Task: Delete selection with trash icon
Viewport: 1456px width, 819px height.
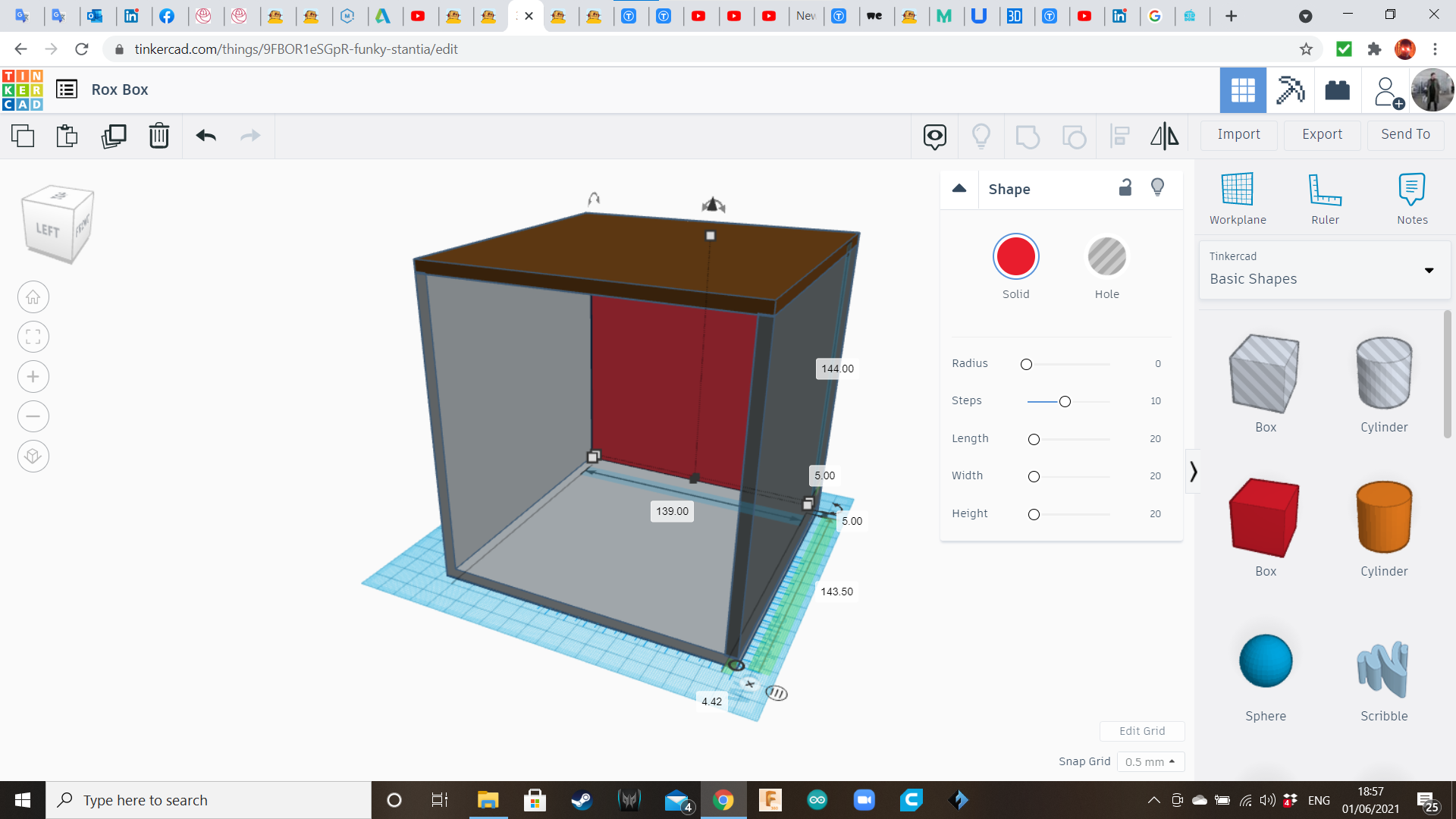Action: tap(159, 136)
